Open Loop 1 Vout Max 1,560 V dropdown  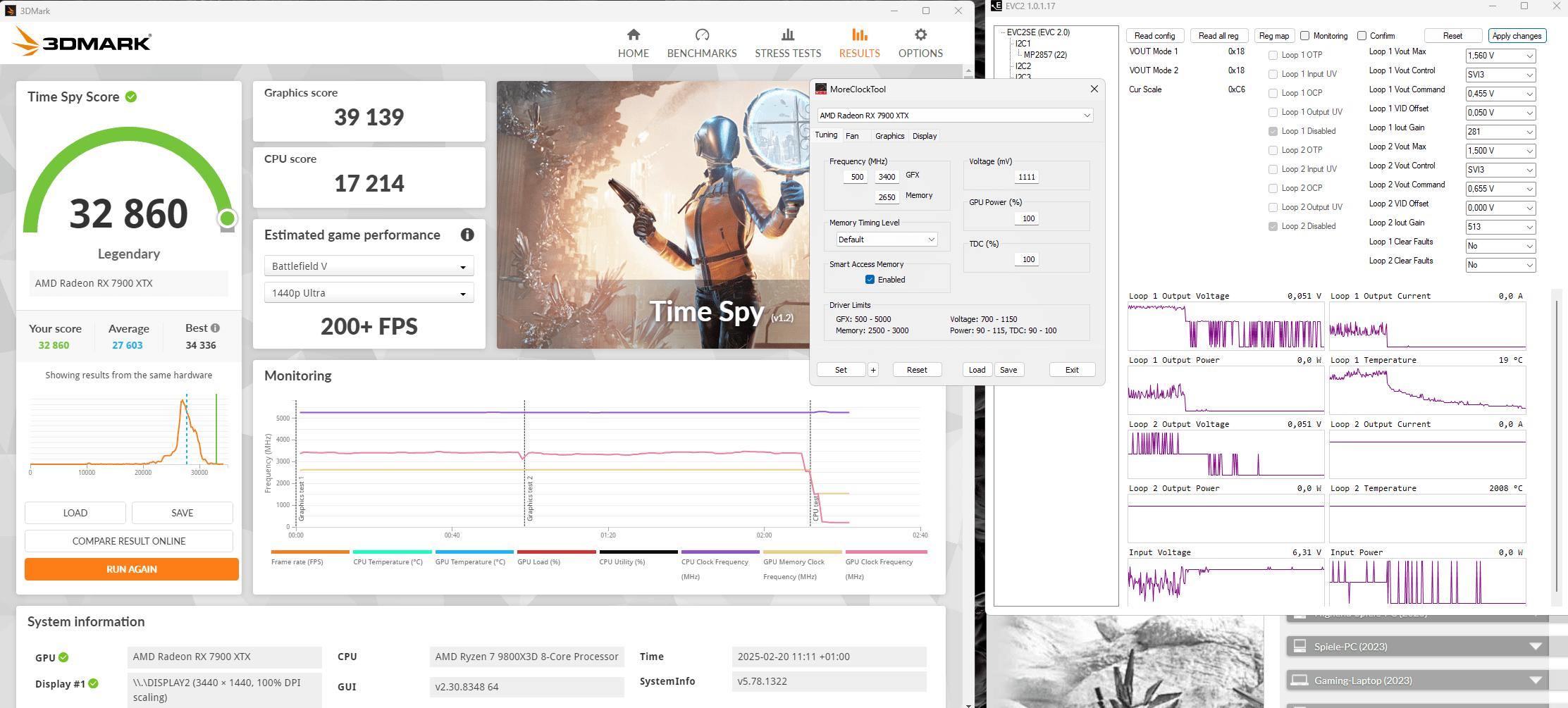(x=1500, y=56)
